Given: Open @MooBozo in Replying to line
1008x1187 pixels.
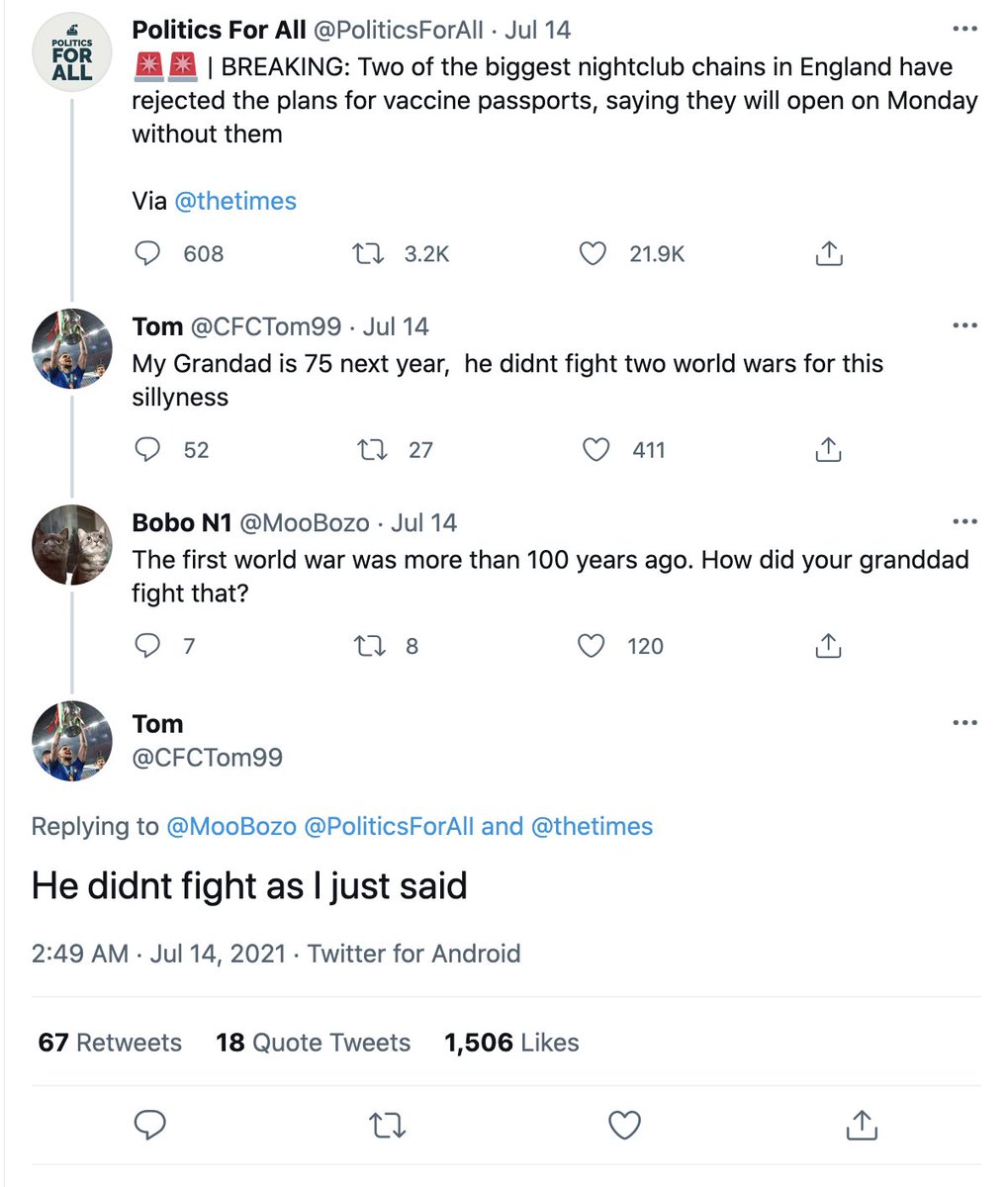Looking at the screenshot, I should (x=231, y=826).
